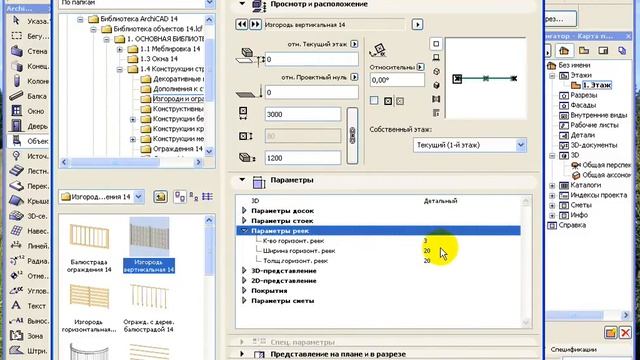This screenshot has width=640, height=360.
Task: Click К-во горизонт. реек parameter row
Action: [378, 241]
